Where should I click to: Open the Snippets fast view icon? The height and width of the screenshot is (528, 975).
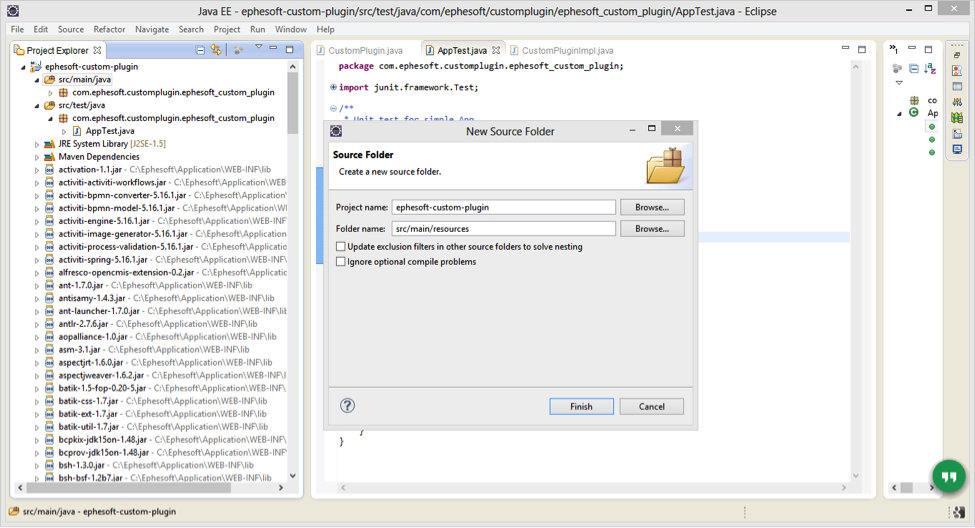click(957, 134)
